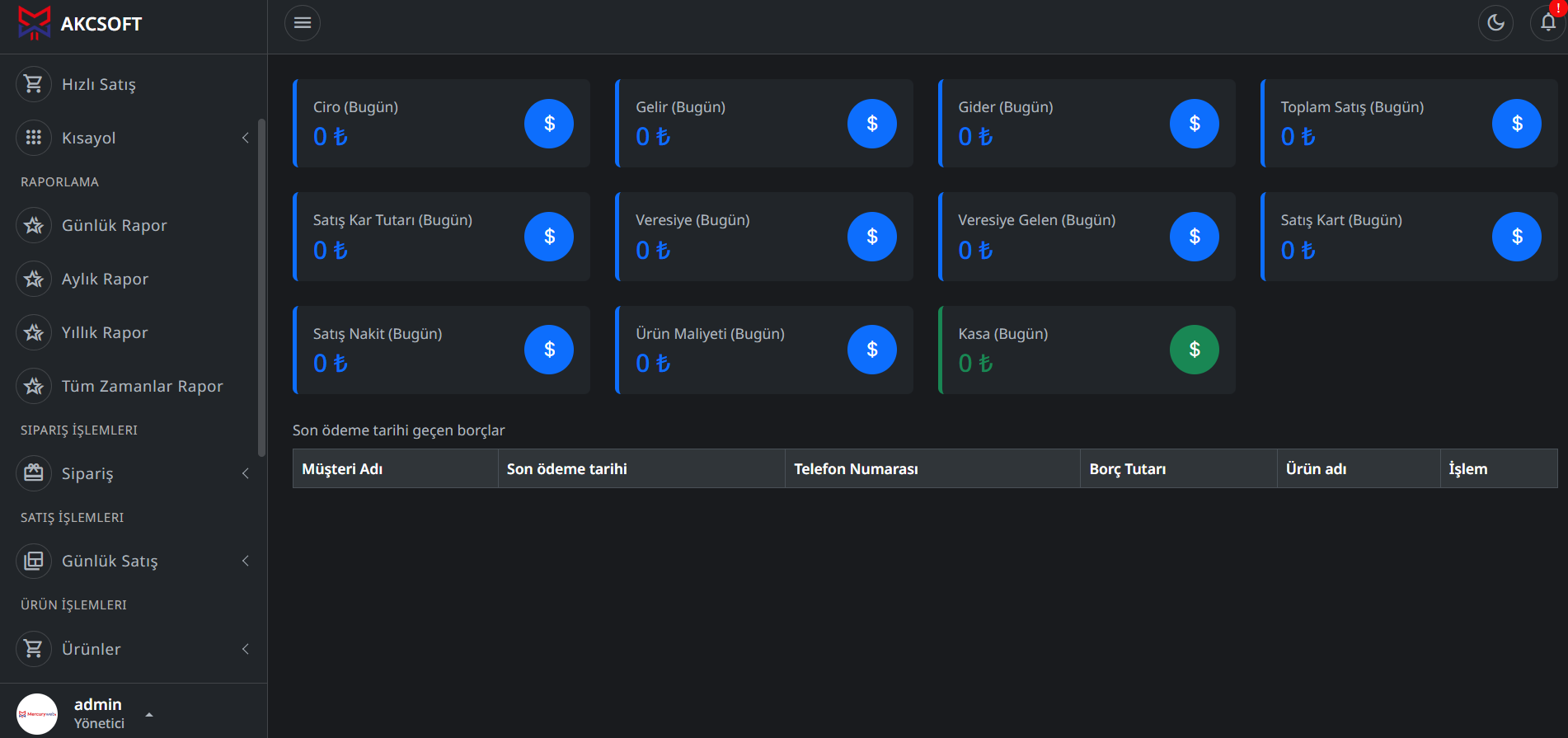Click the Tüm Zamanlar Rapor star icon
The width and height of the screenshot is (1568, 738).
pos(34,386)
